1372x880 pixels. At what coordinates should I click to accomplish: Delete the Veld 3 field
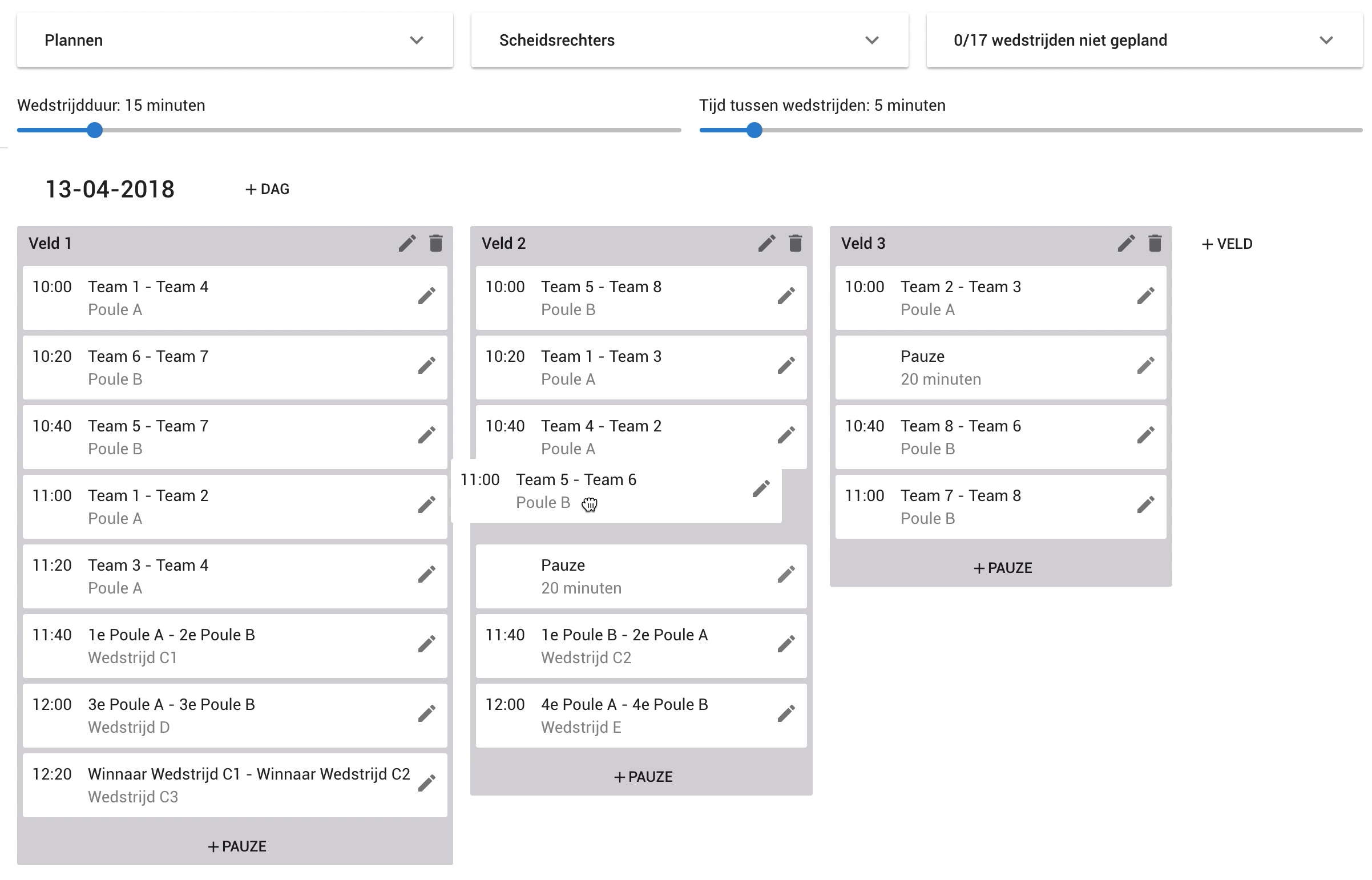[x=1155, y=244]
